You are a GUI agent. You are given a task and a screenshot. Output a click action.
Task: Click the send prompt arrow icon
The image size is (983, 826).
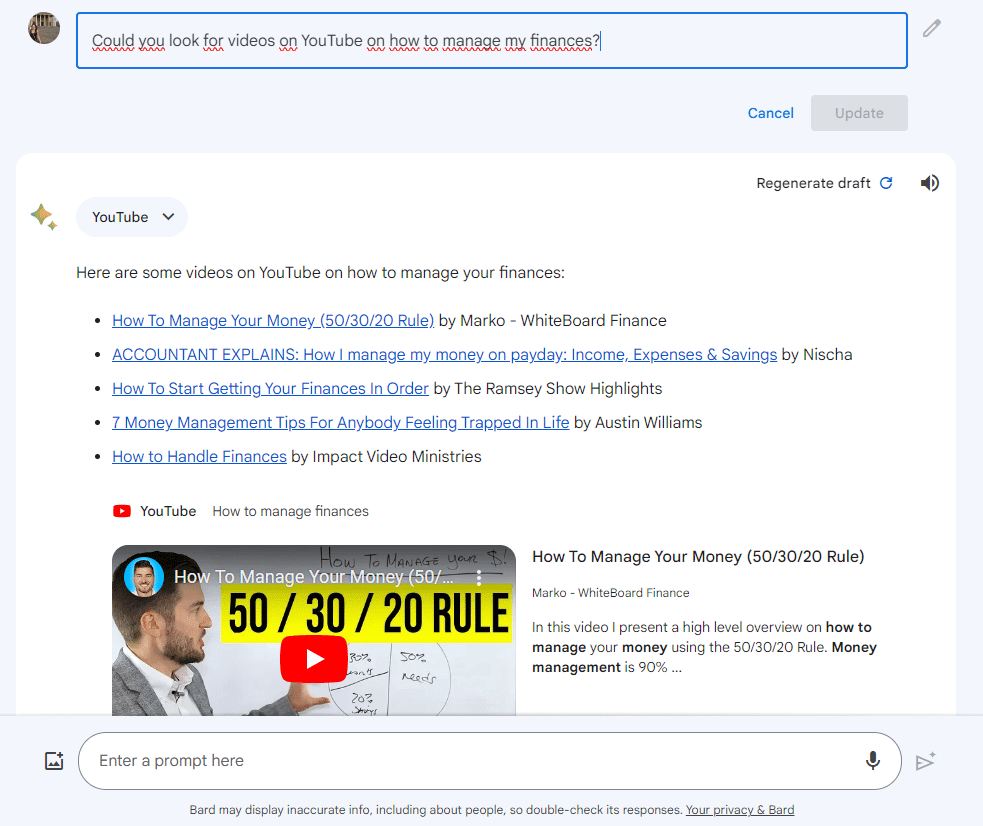pos(925,761)
